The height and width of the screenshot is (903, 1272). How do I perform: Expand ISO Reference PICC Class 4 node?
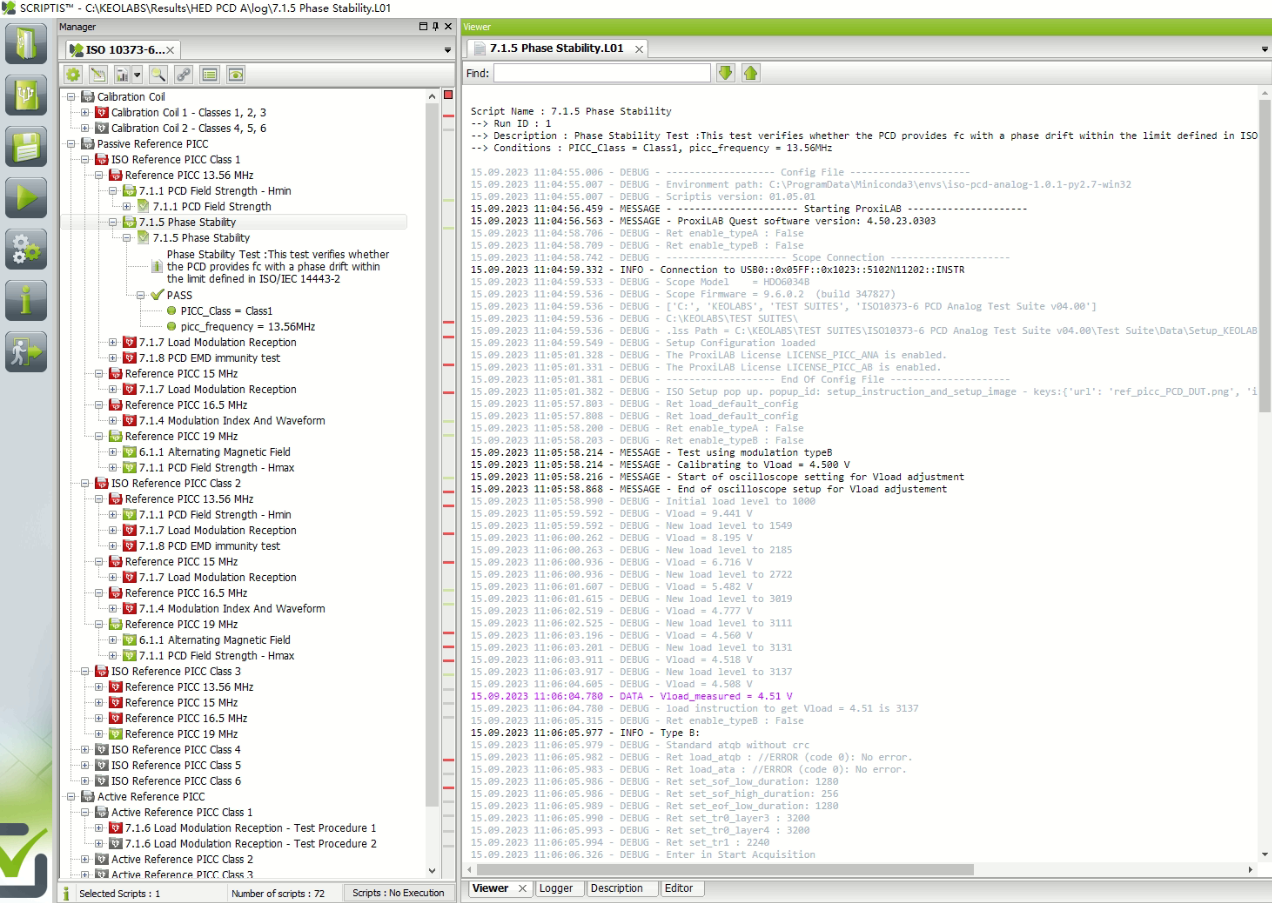(85, 750)
